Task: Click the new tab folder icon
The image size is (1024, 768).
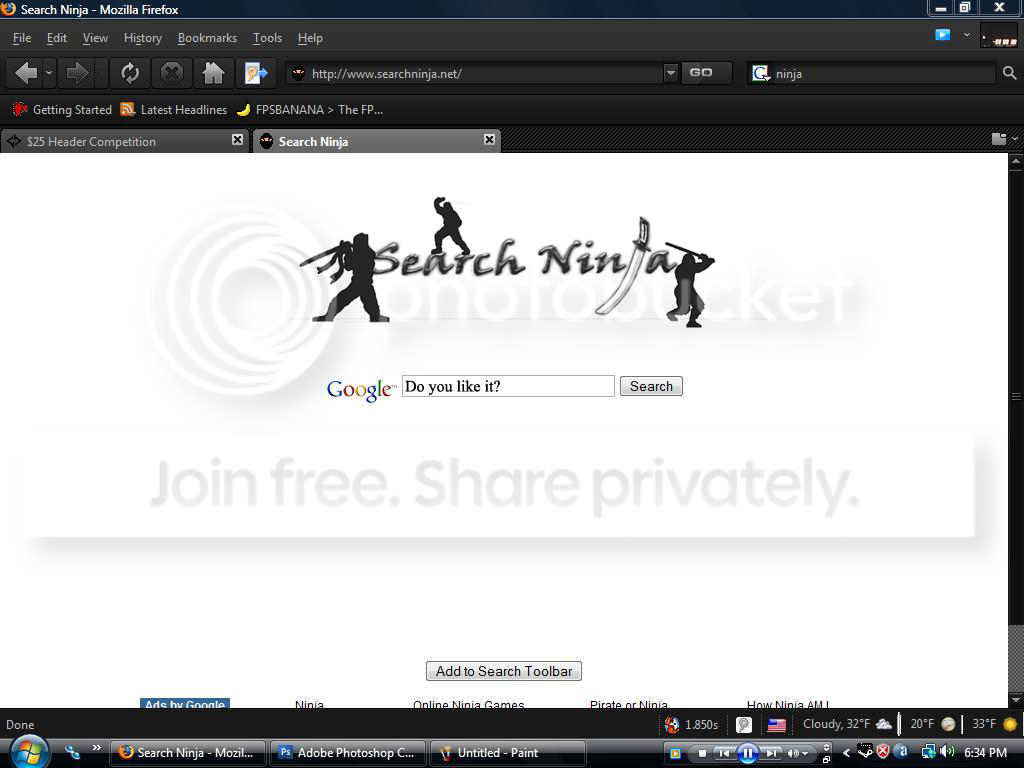Action: point(999,138)
